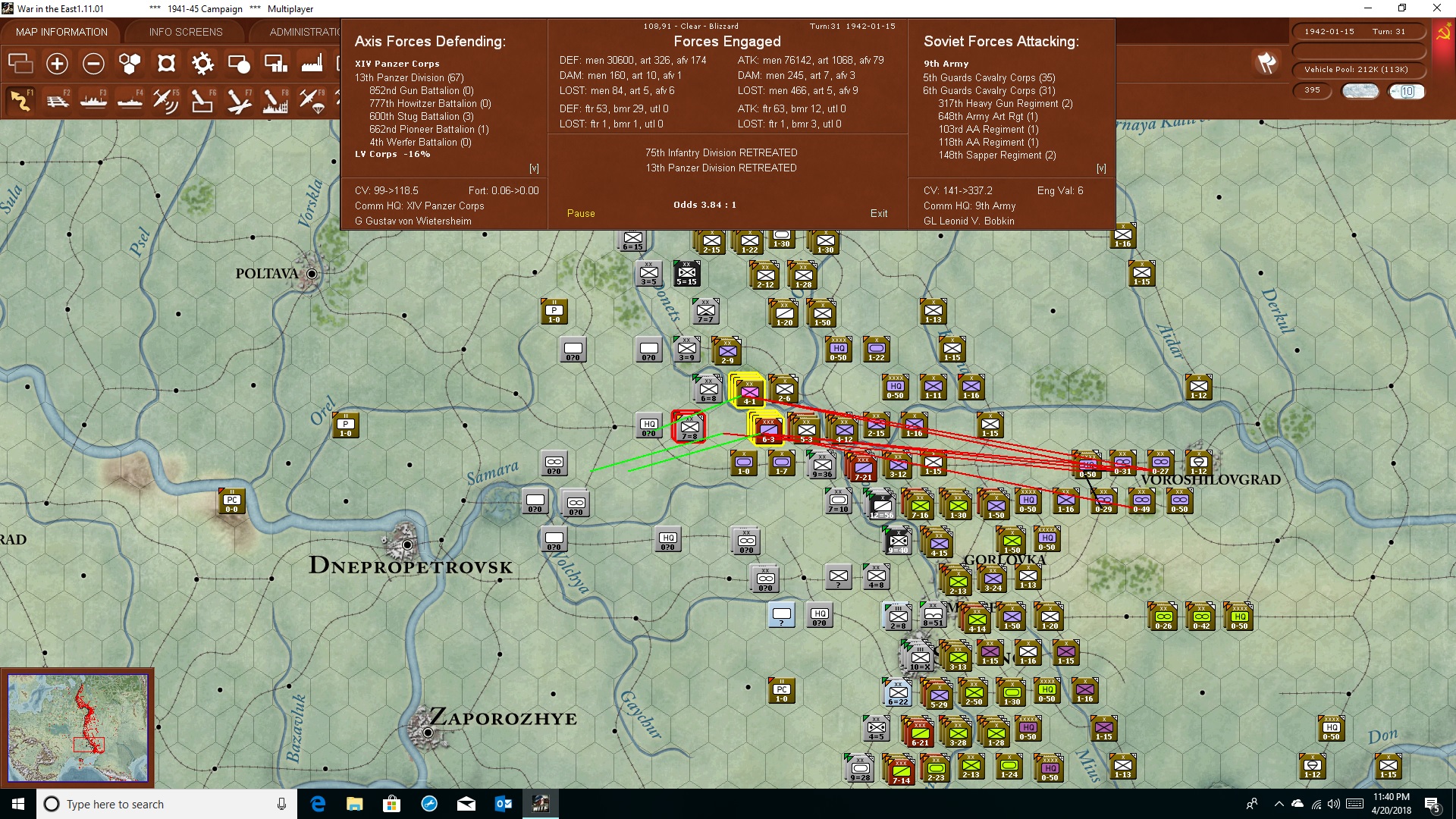Open the Map Information tab
The height and width of the screenshot is (819, 1456).
click(61, 32)
